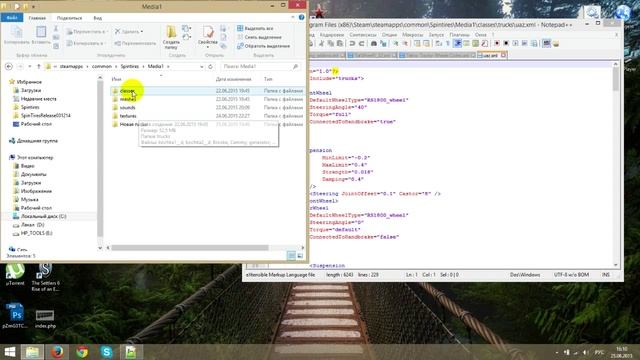Screen dimensions: 640x360
Task: Open address bar history dropdown
Action: pos(202,67)
